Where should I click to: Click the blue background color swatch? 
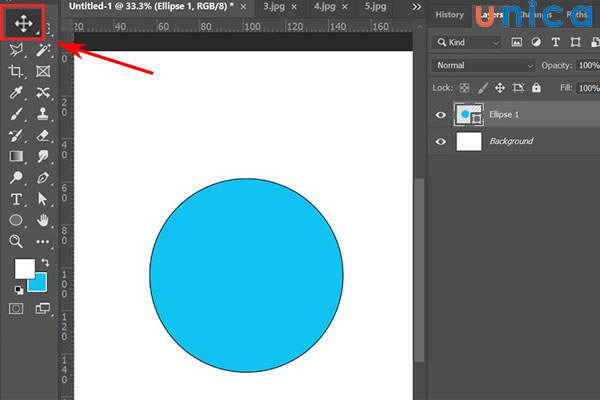pyautogui.click(x=38, y=283)
